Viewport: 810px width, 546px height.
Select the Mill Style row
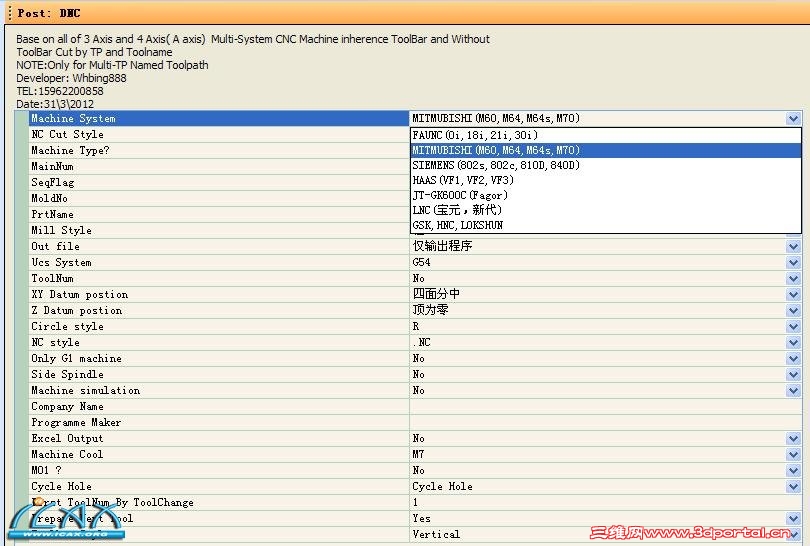point(219,231)
